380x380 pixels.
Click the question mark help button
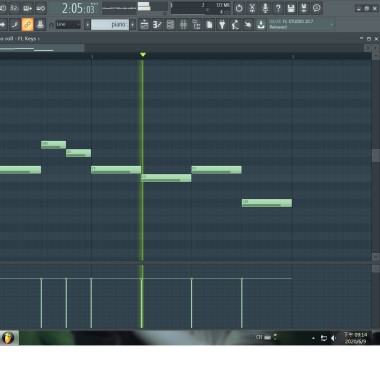pyautogui.click(x=278, y=8)
